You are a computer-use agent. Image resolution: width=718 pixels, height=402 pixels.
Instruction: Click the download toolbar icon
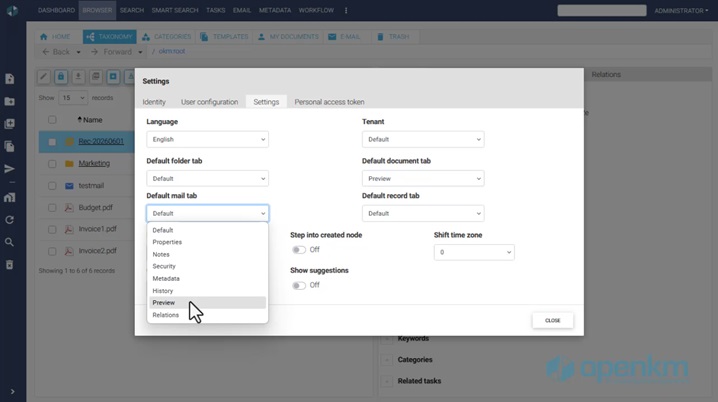78,76
